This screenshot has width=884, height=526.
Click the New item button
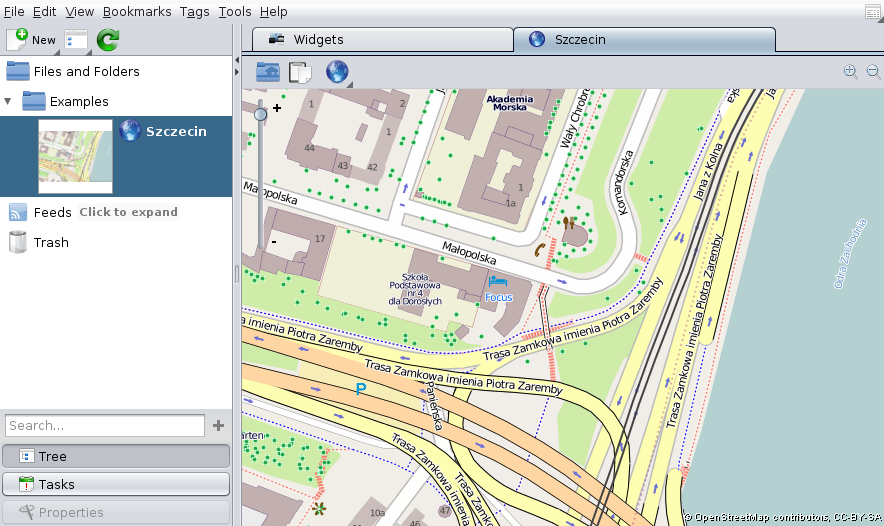point(31,40)
